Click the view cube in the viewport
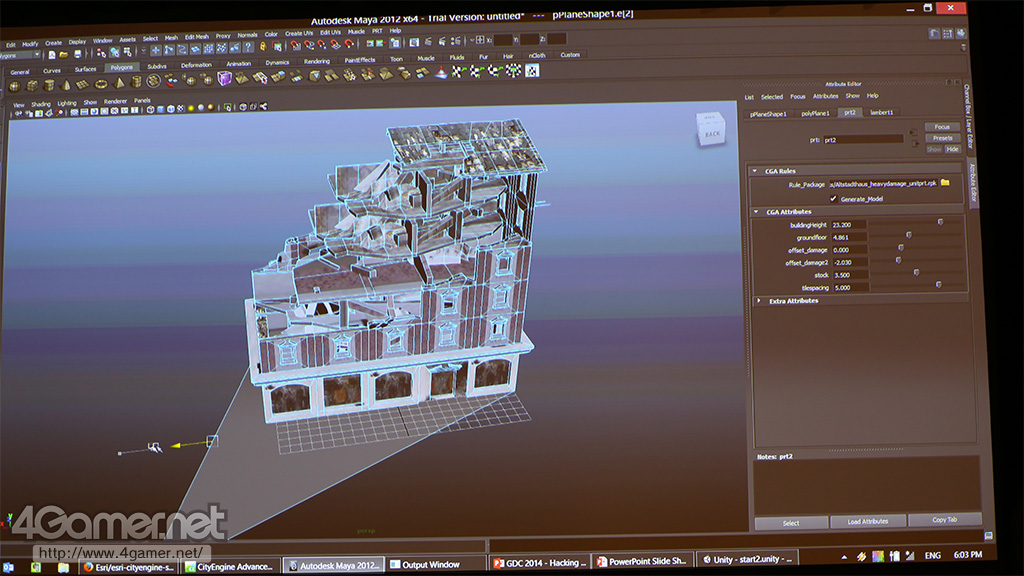Screen dimensions: 1024x576 711,131
